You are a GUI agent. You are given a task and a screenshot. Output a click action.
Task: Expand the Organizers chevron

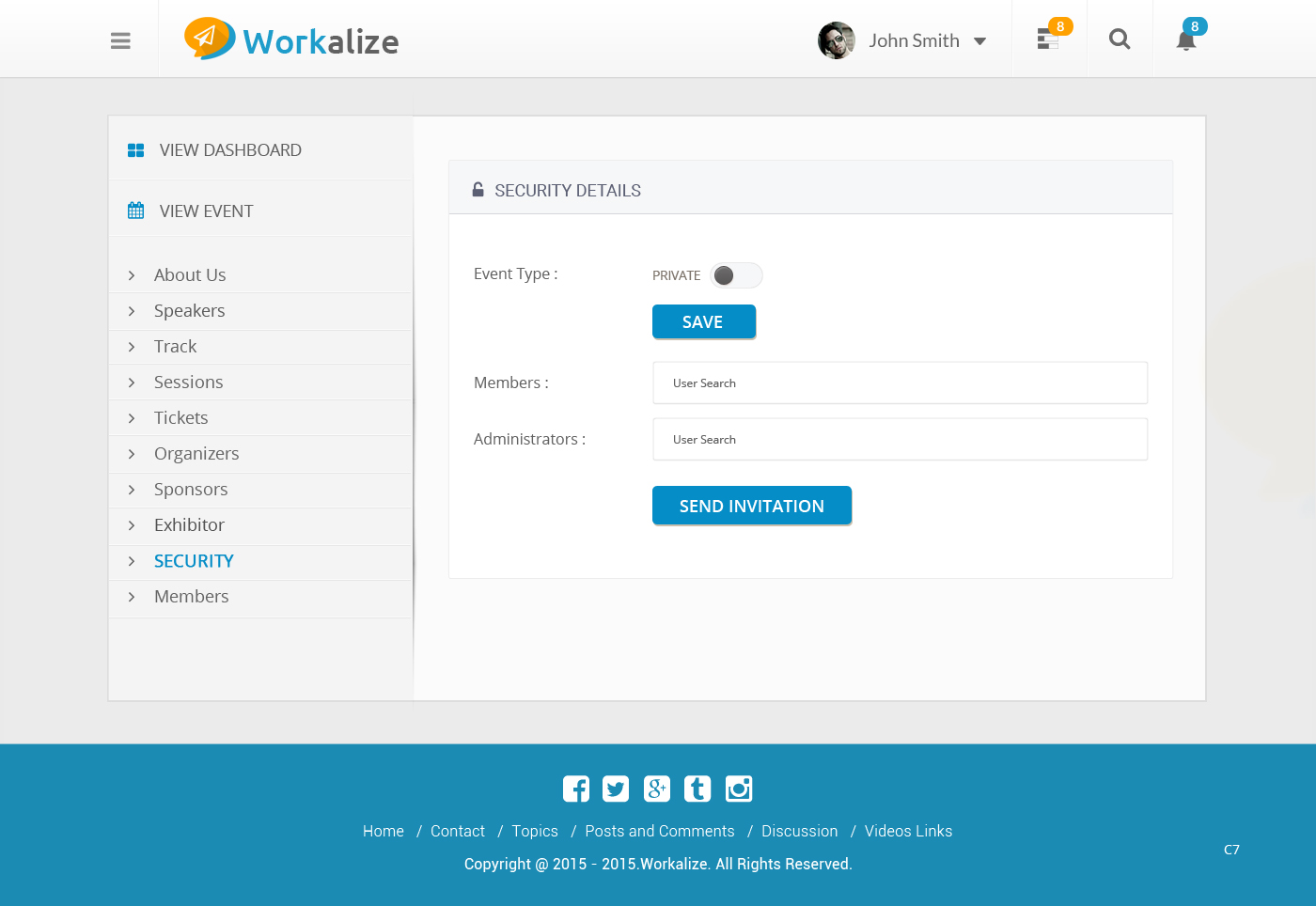[x=132, y=454]
